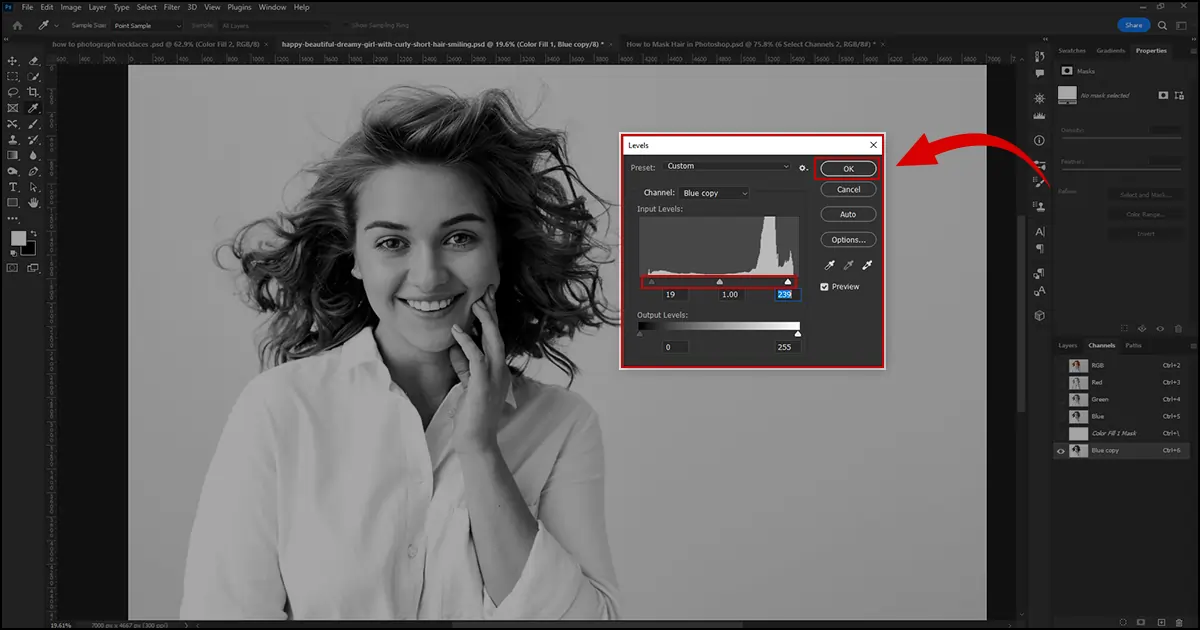The image size is (1200, 630).
Task: Click the midtone input levels slider
Action: click(720, 282)
